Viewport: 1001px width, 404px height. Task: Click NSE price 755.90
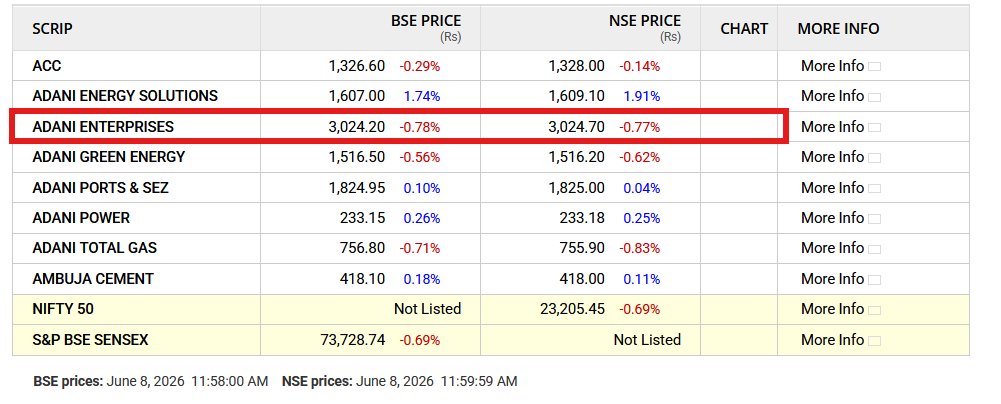click(x=582, y=248)
